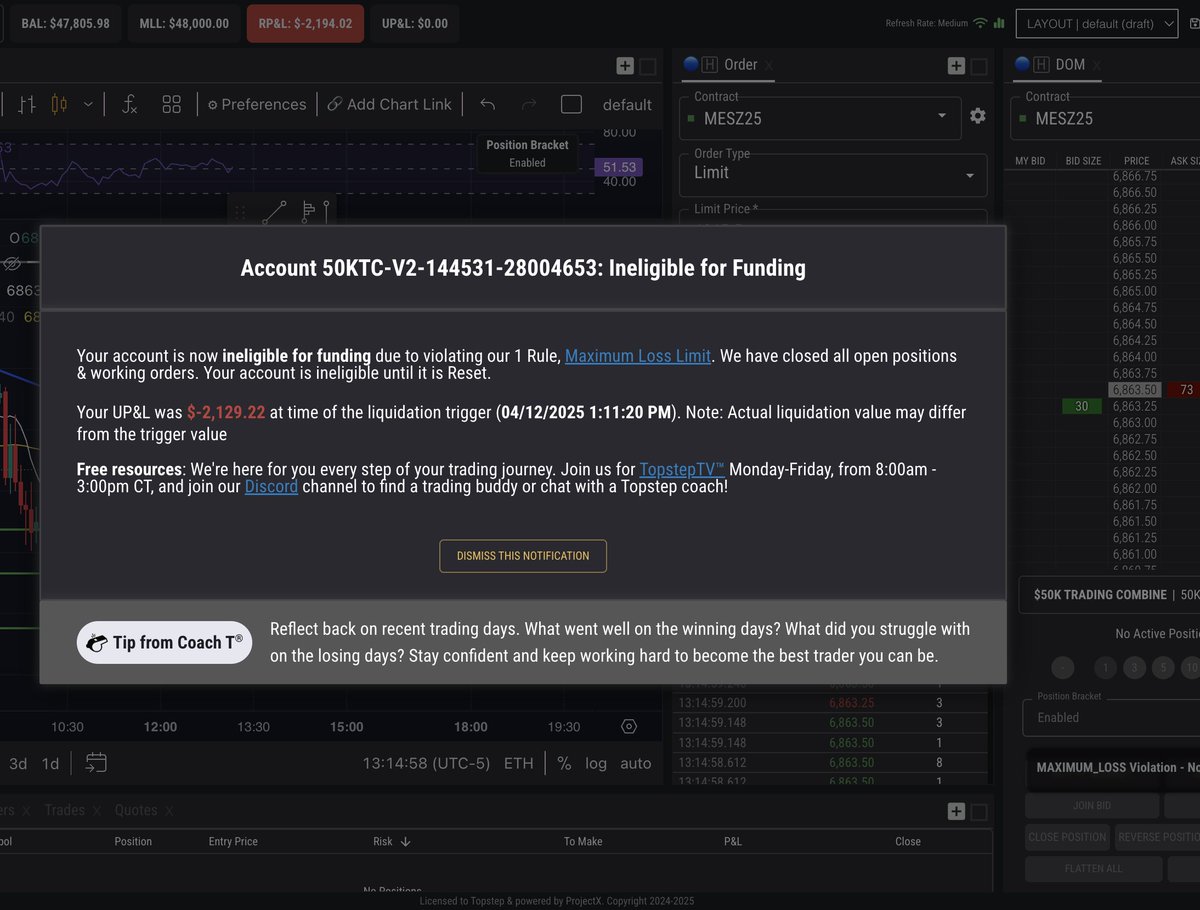
Task: Open chart Preferences
Action: (257, 104)
